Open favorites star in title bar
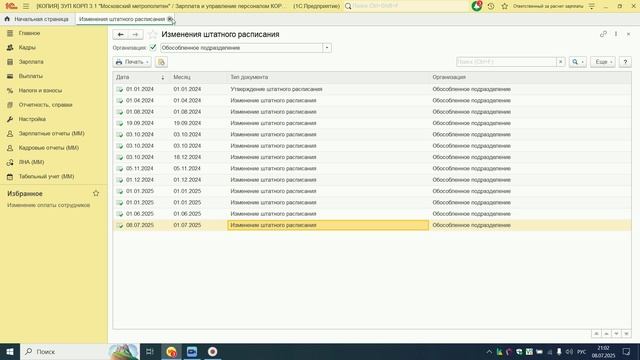Viewport: 640px width, 360px height. pyautogui.click(x=504, y=6)
